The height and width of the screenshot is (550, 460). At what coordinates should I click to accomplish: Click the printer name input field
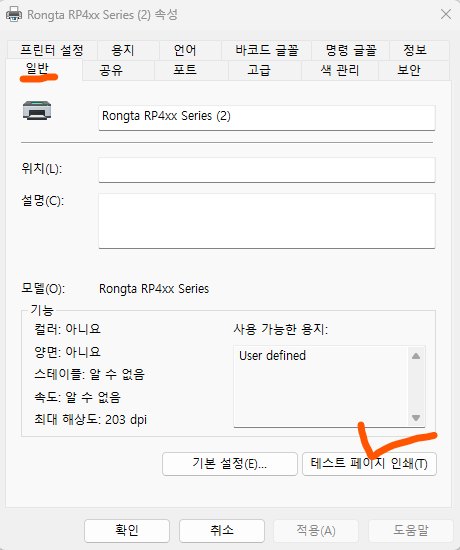point(267,118)
